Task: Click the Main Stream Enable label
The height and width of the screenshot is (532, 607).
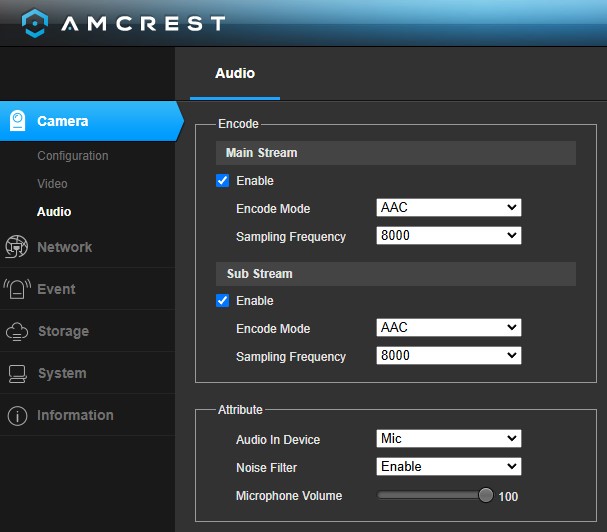Action: [x=255, y=181]
